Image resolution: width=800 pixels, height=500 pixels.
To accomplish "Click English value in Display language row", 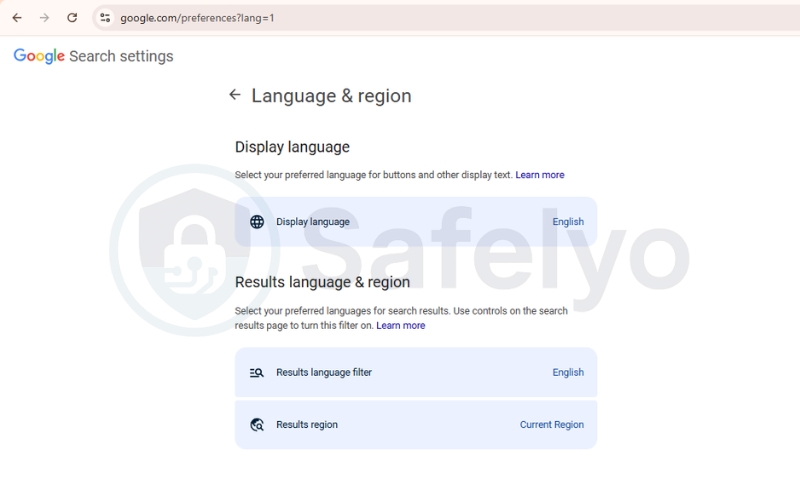I will tap(568, 222).
